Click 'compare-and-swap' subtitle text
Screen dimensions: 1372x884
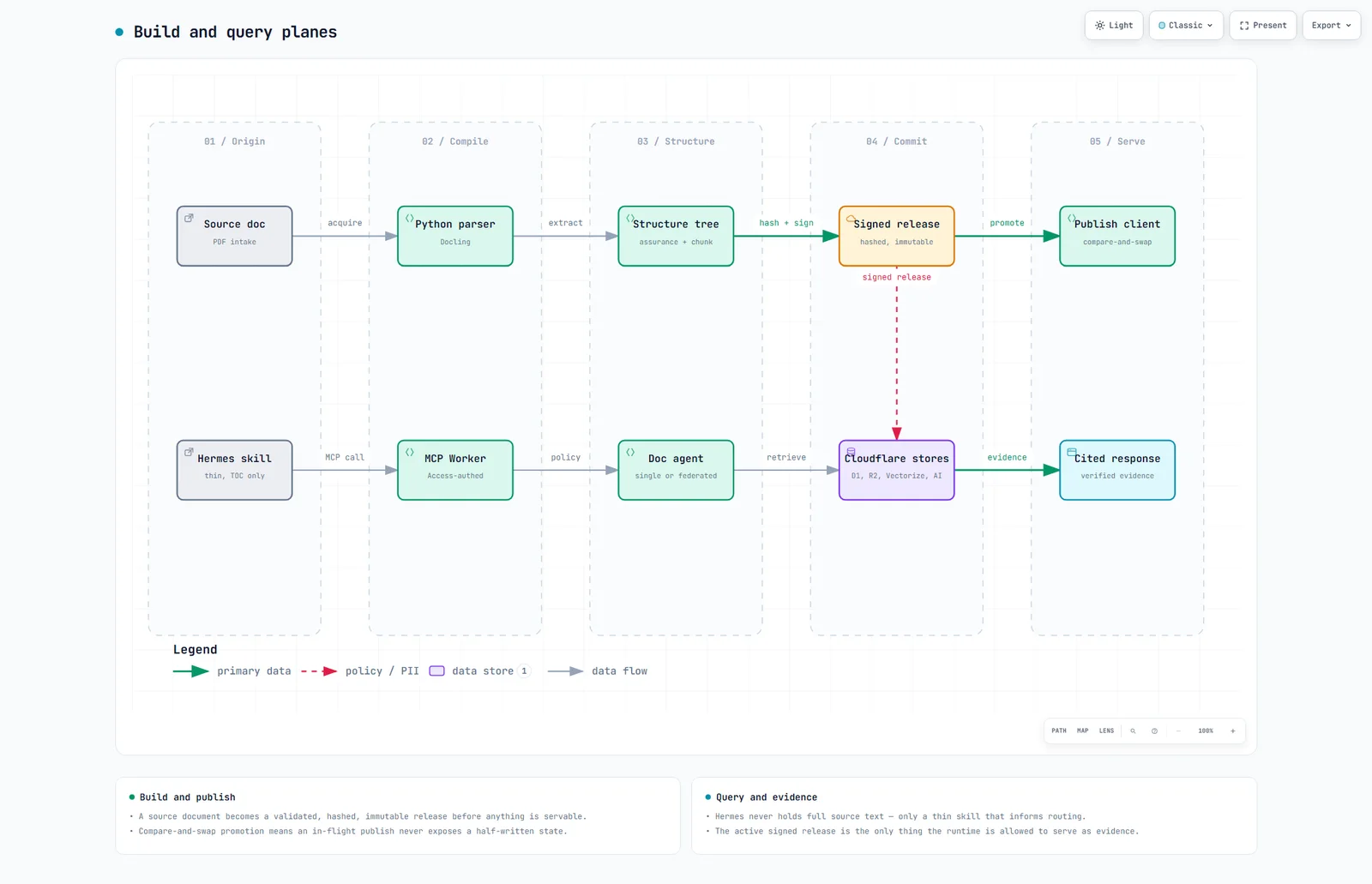[x=1117, y=242]
